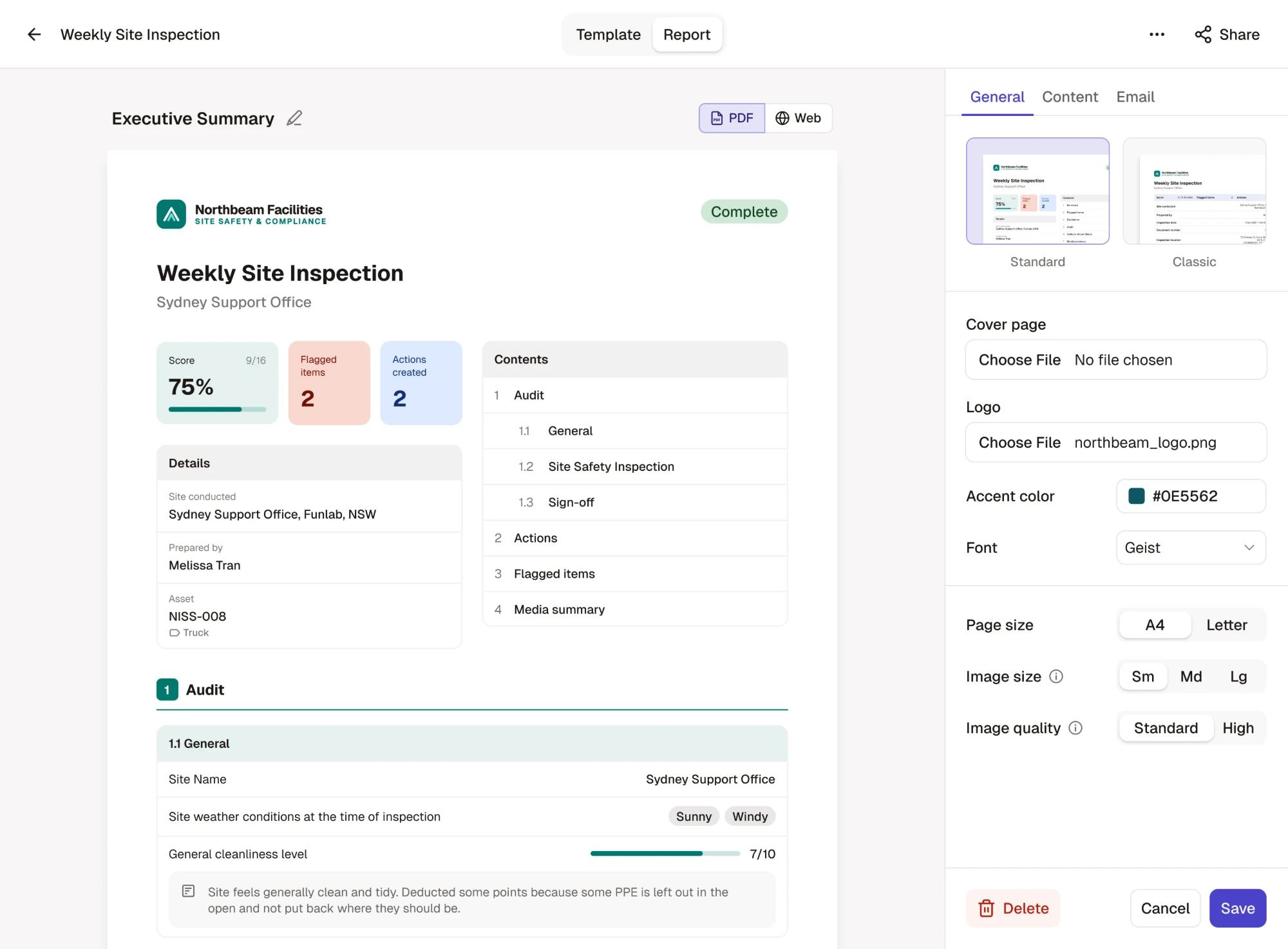Click the 7/10 cleanliness score value
Image resolution: width=1288 pixels, height=949 pixels.
pyautogui.click(x=762, y=854)
